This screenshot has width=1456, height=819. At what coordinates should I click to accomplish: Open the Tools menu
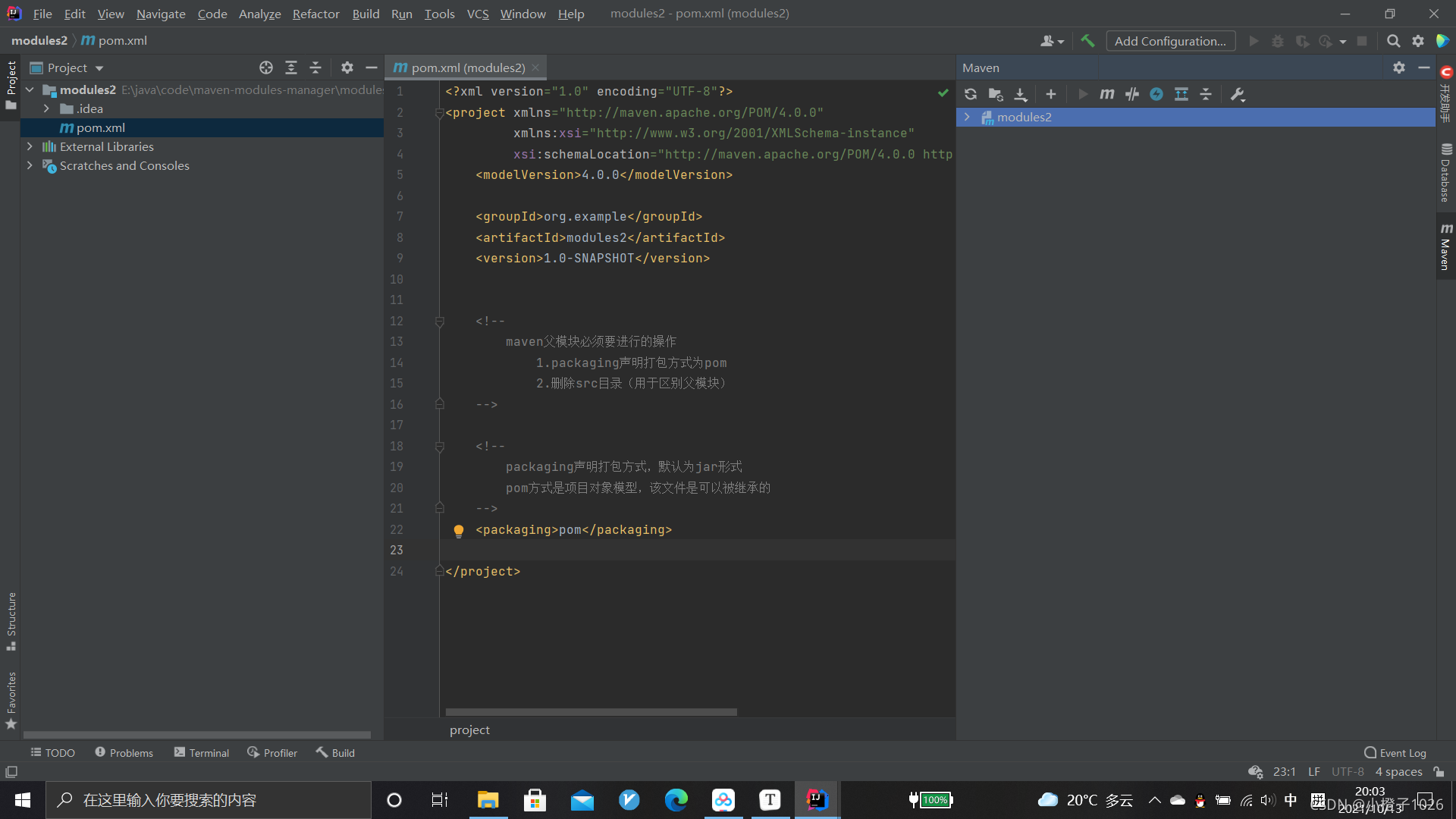coord(439,14)
